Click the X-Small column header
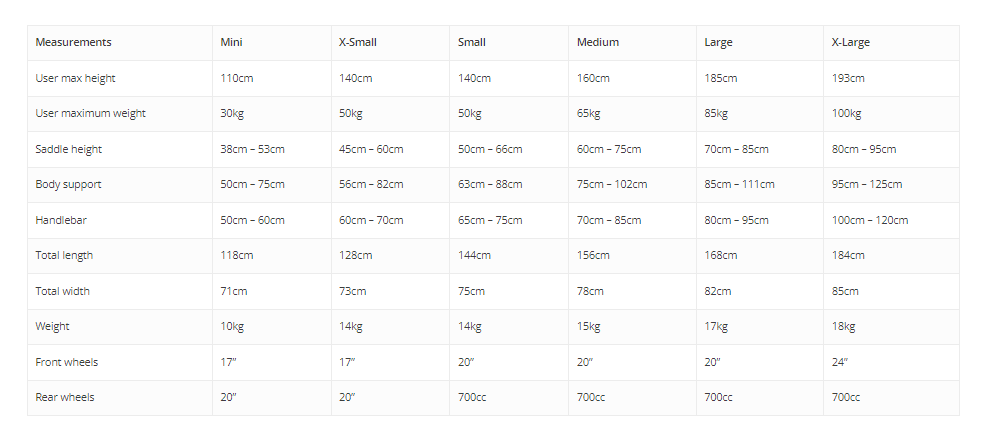The width and height of the screenshot is (993, 440). click(x=358, y=42)
